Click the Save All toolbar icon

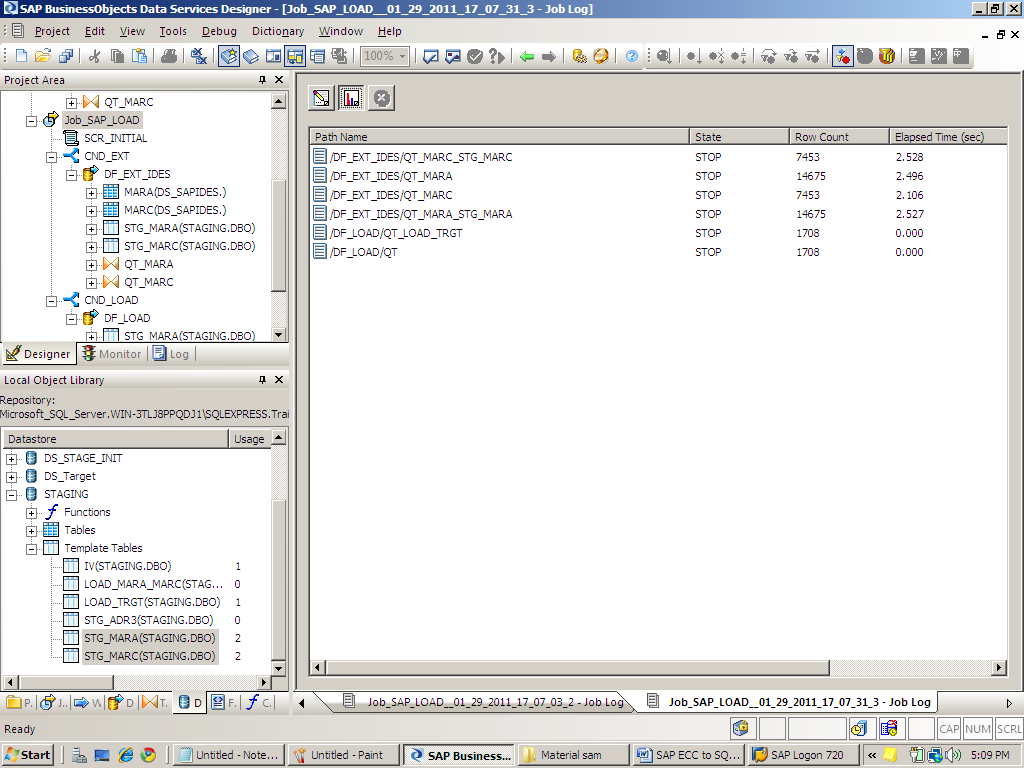tap(66, 56)
